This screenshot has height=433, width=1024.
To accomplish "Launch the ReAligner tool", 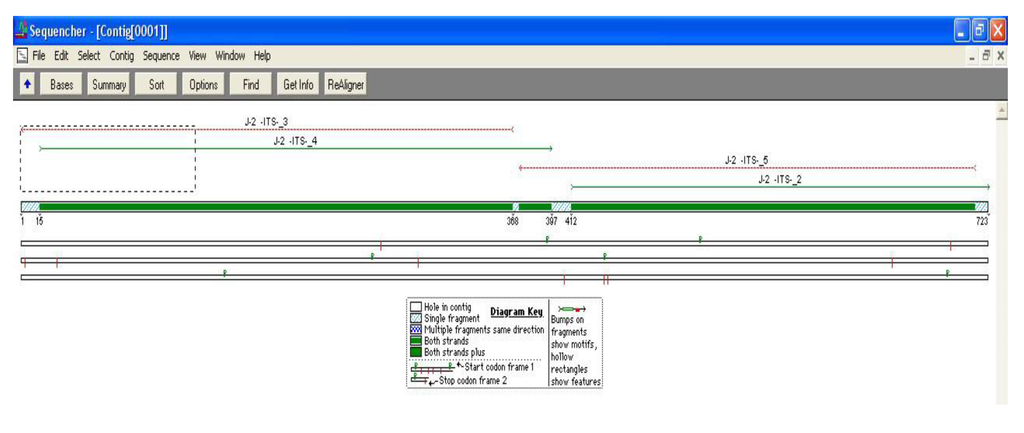I will tap(345, 85).
